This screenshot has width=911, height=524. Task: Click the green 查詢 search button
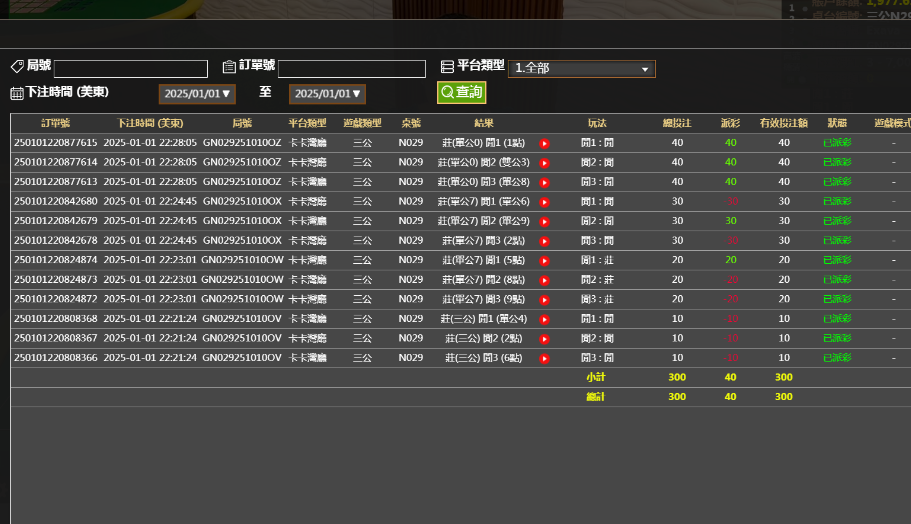coord(461,92)
